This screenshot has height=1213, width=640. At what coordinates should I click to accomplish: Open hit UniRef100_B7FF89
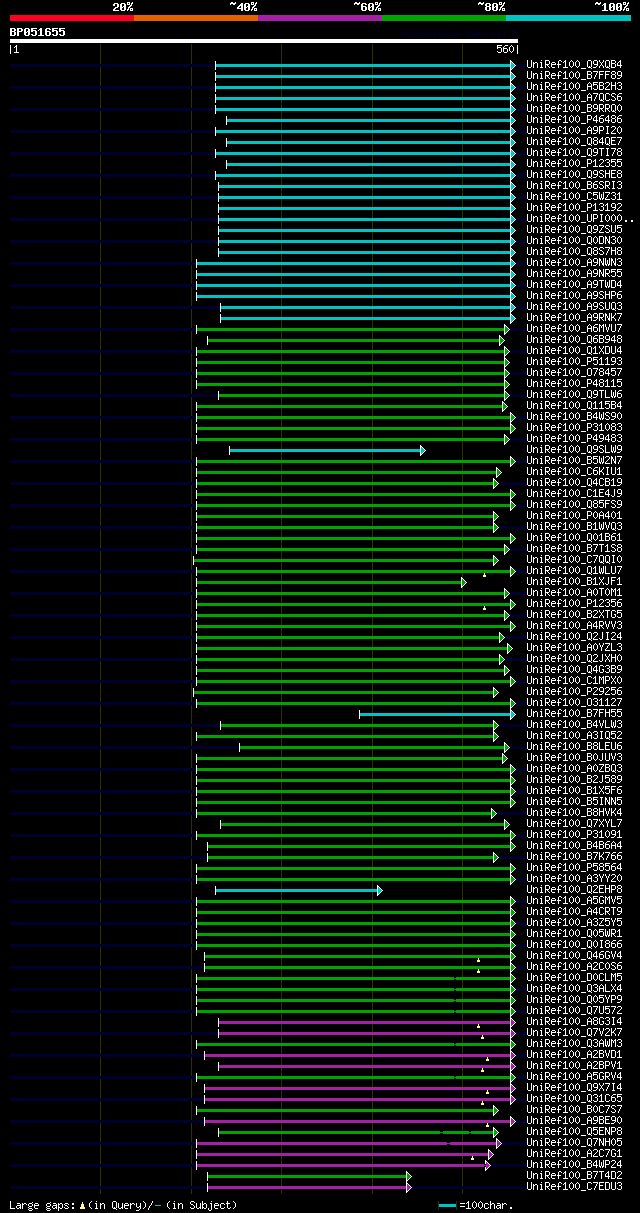click(574, 76)
